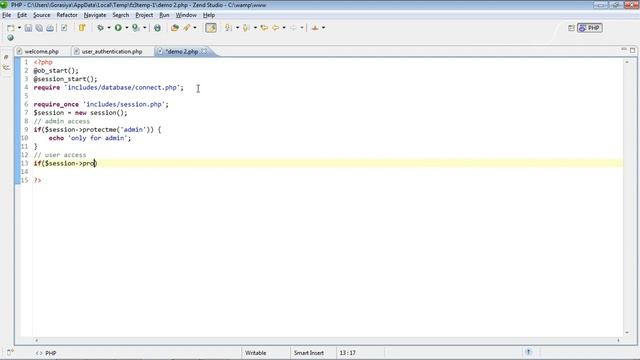Expand the Back history dropdown arrow

click(284, 28)
